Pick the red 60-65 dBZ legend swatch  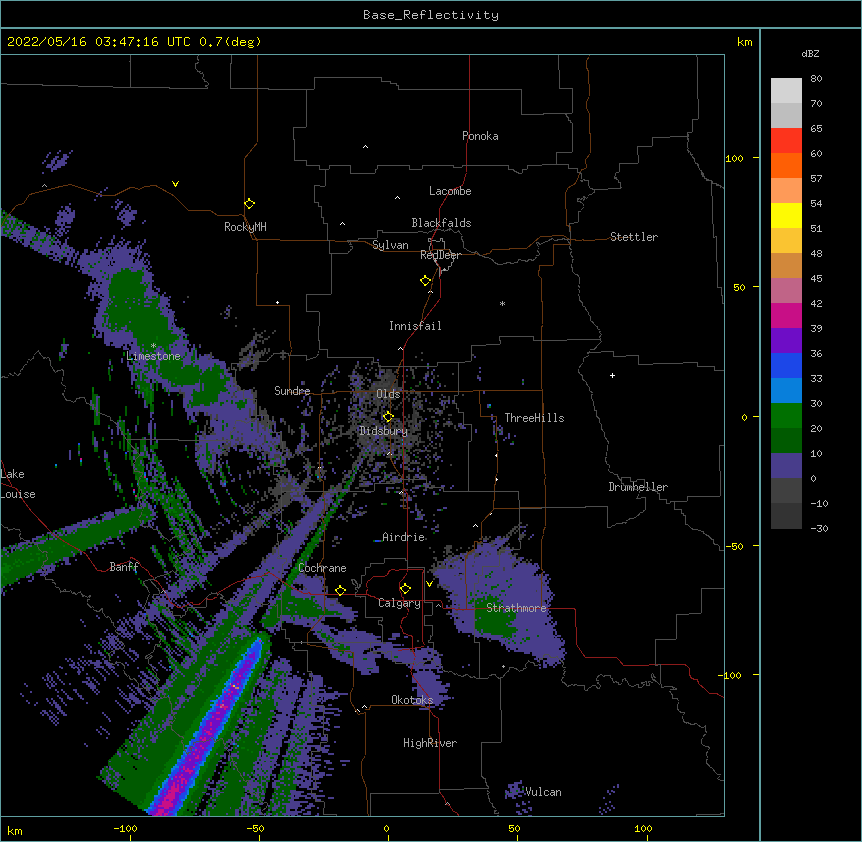coord(786,140)
